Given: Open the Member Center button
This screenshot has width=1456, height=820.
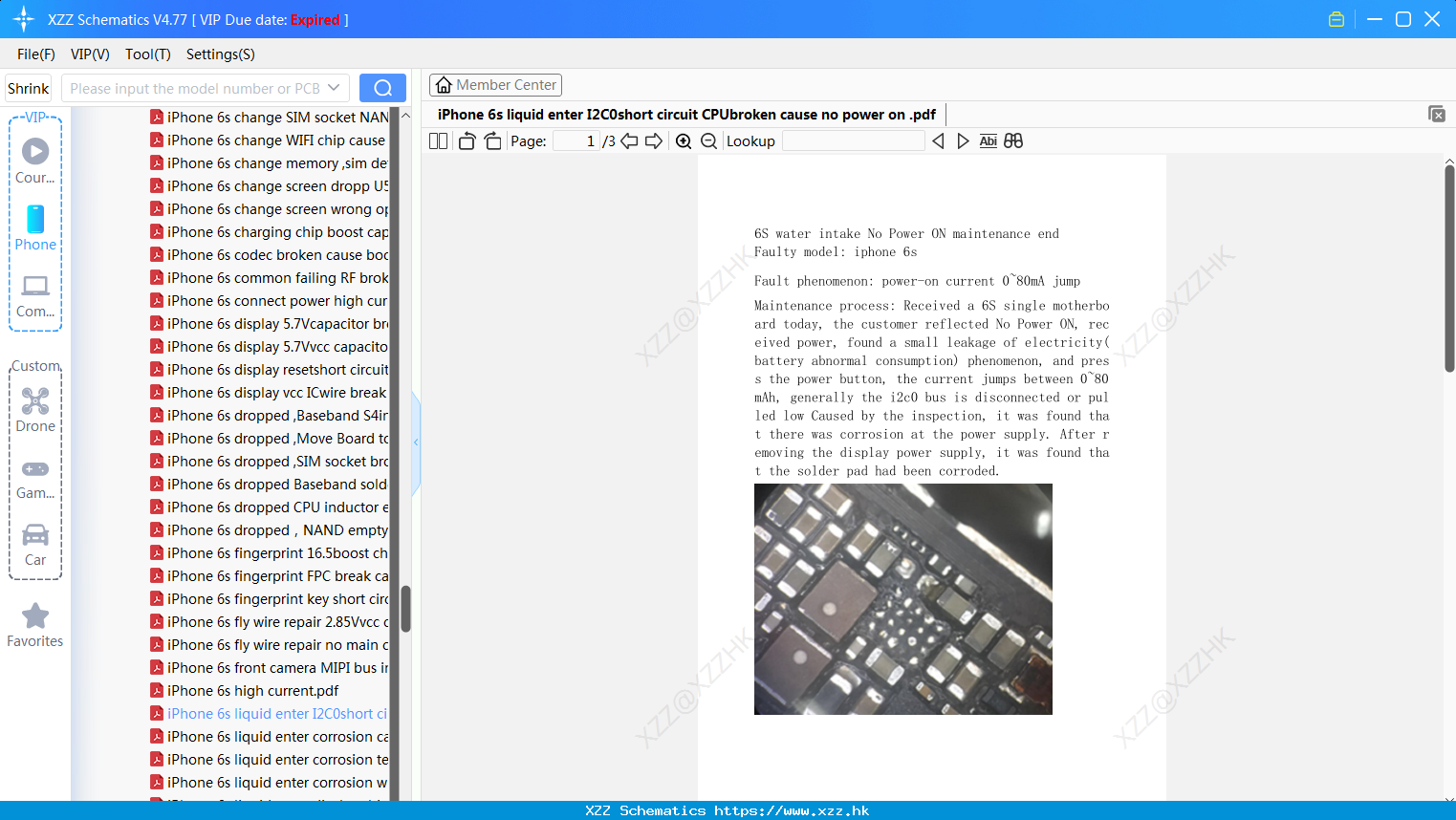Looking at the screenshot, I should (495, 85).
